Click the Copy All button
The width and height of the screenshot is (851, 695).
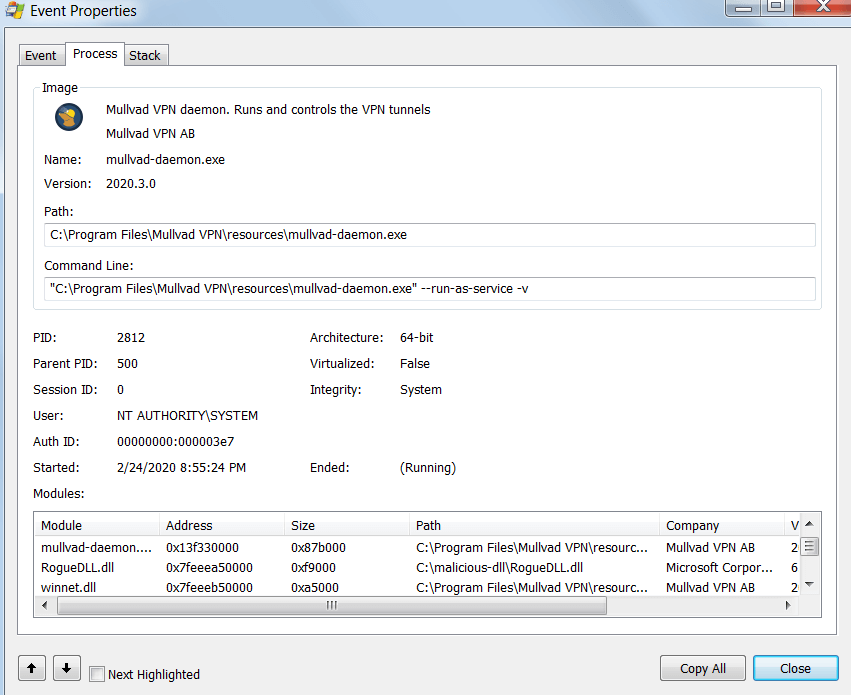703,668
